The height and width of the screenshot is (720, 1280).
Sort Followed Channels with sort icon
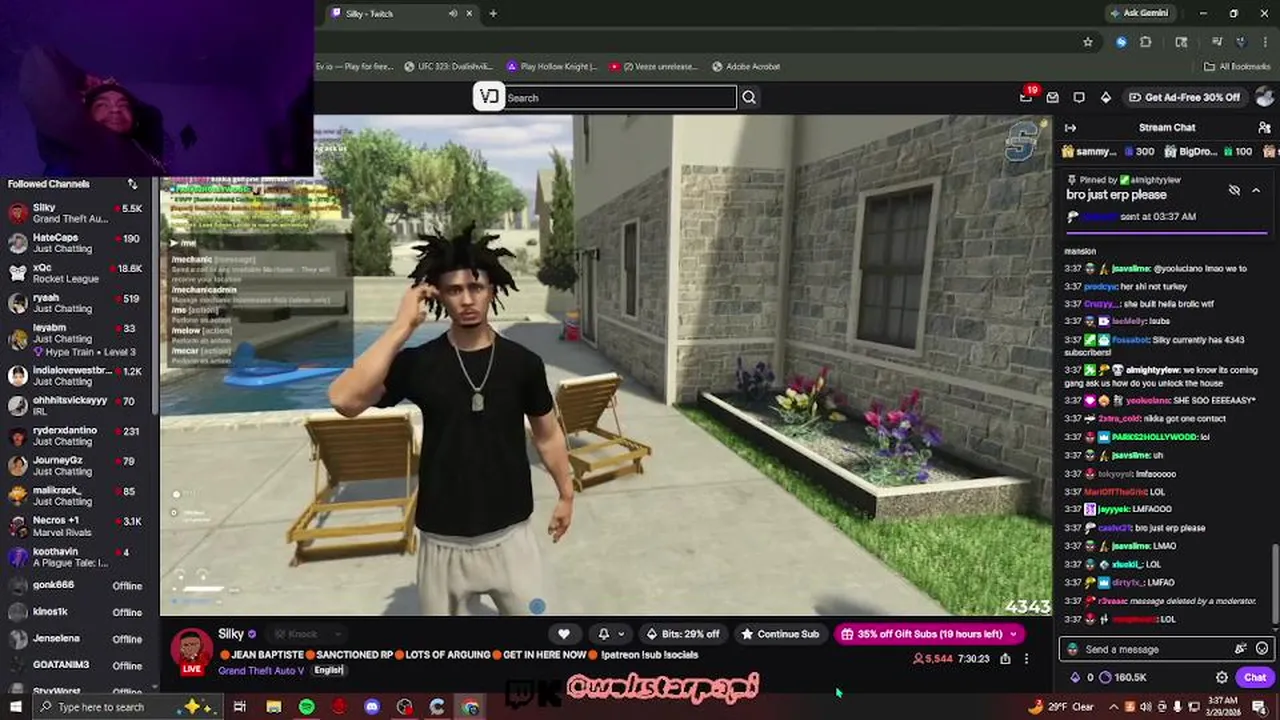132,184
